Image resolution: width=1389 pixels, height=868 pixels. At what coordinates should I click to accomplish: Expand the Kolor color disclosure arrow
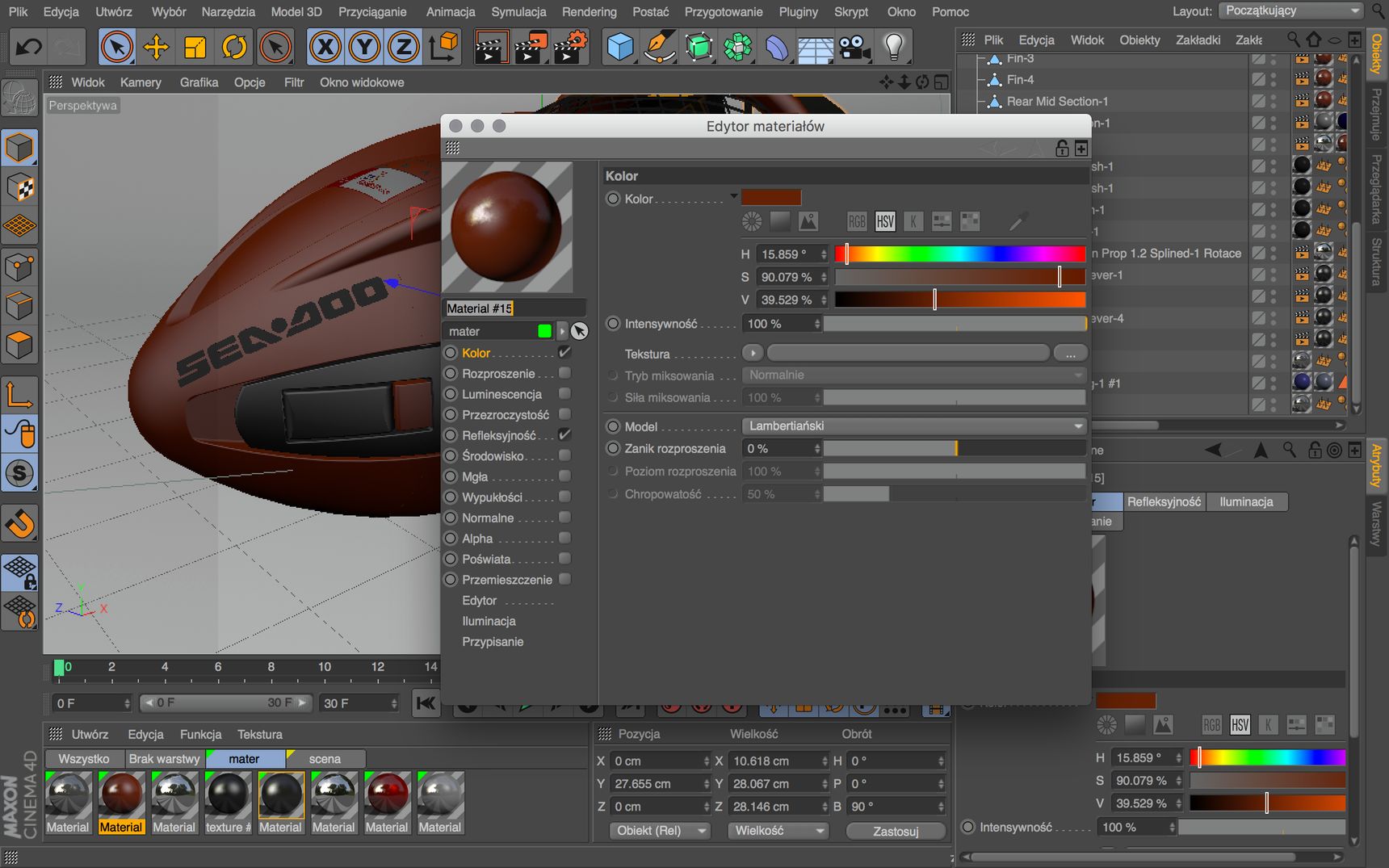(x=734, y=196)
